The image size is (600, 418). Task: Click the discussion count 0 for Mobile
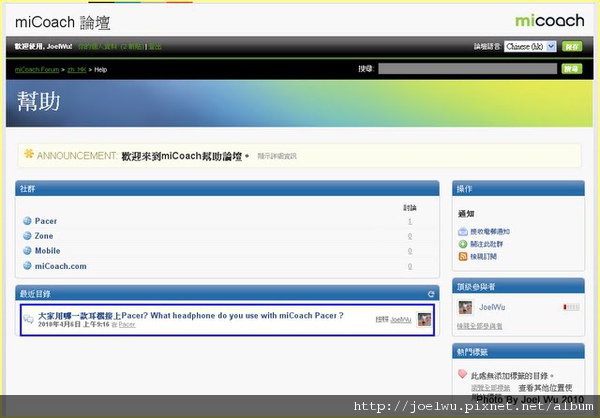coord(410,251)
